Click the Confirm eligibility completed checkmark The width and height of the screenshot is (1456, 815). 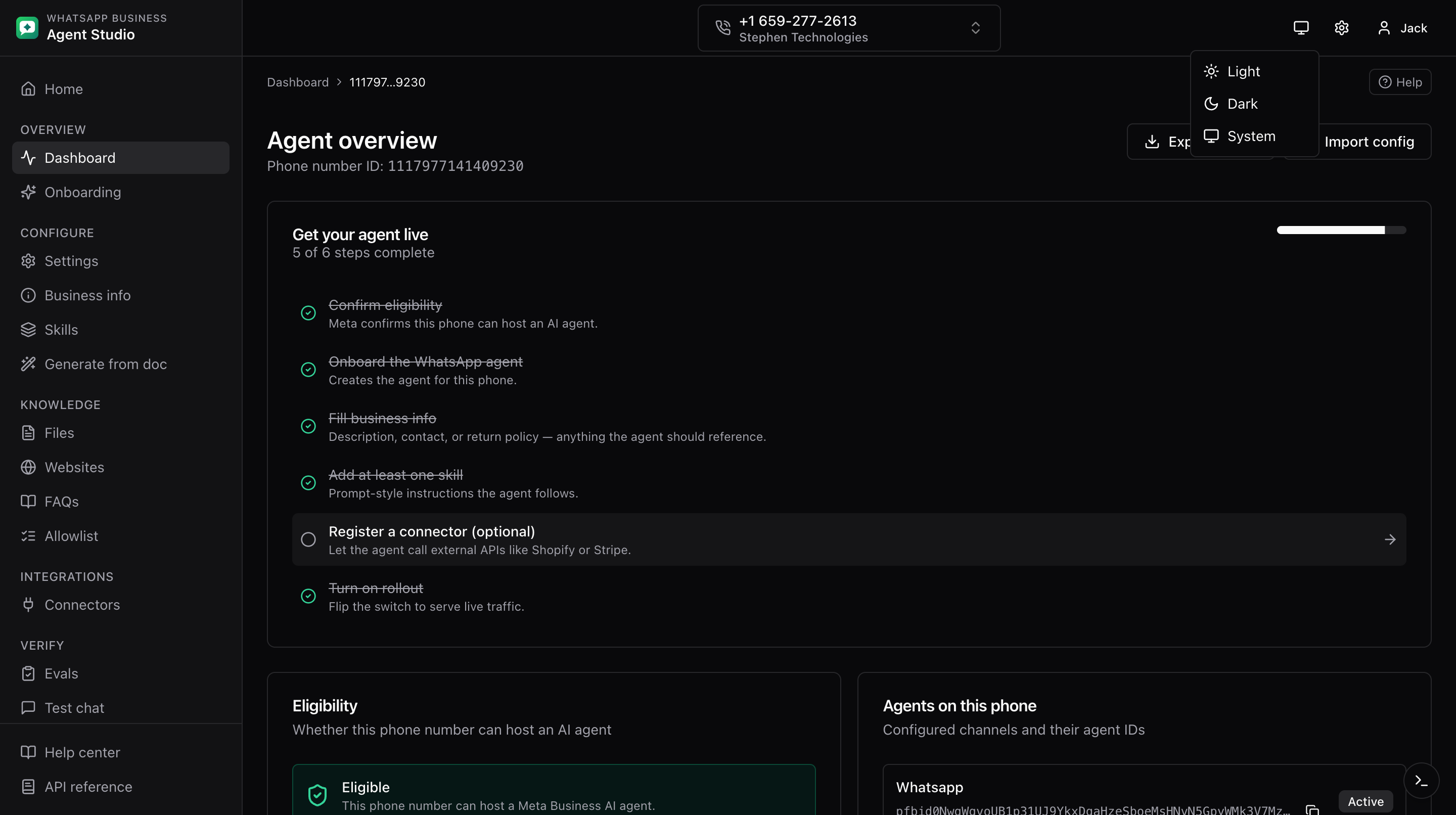pos(308,312)
